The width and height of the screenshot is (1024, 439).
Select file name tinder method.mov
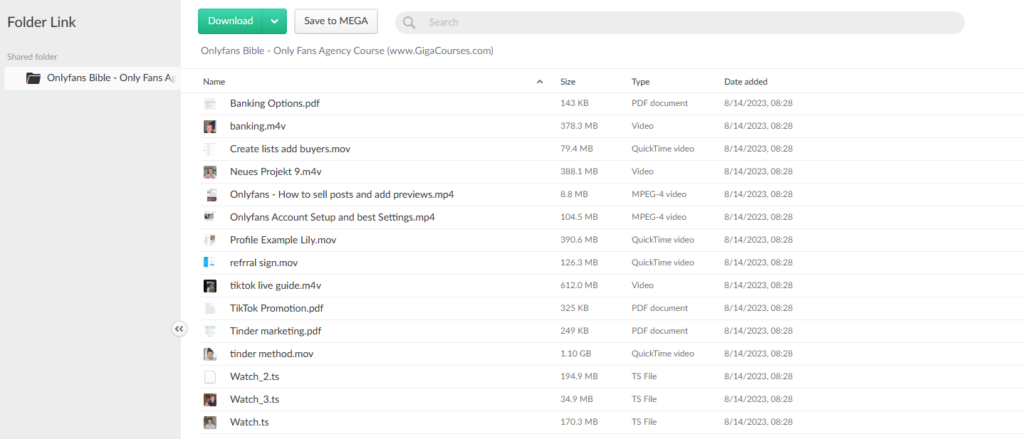(x=272, y=354)
